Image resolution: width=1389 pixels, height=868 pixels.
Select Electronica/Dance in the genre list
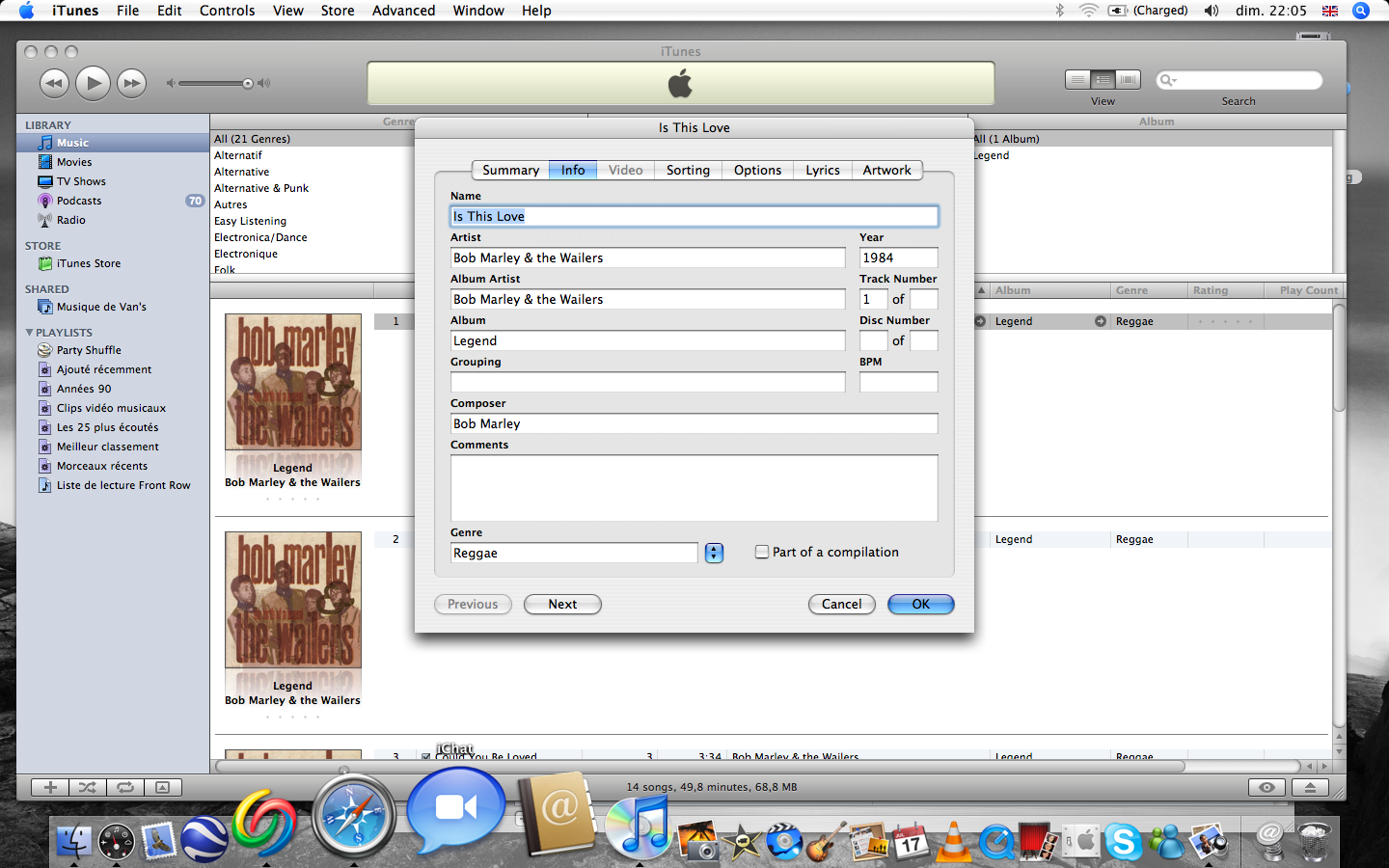[260, 237]
